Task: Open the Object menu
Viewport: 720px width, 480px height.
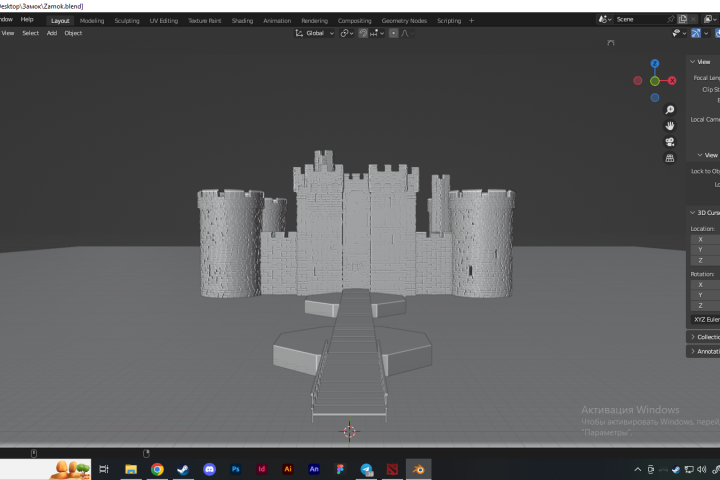Action: [x=73, y=33]
